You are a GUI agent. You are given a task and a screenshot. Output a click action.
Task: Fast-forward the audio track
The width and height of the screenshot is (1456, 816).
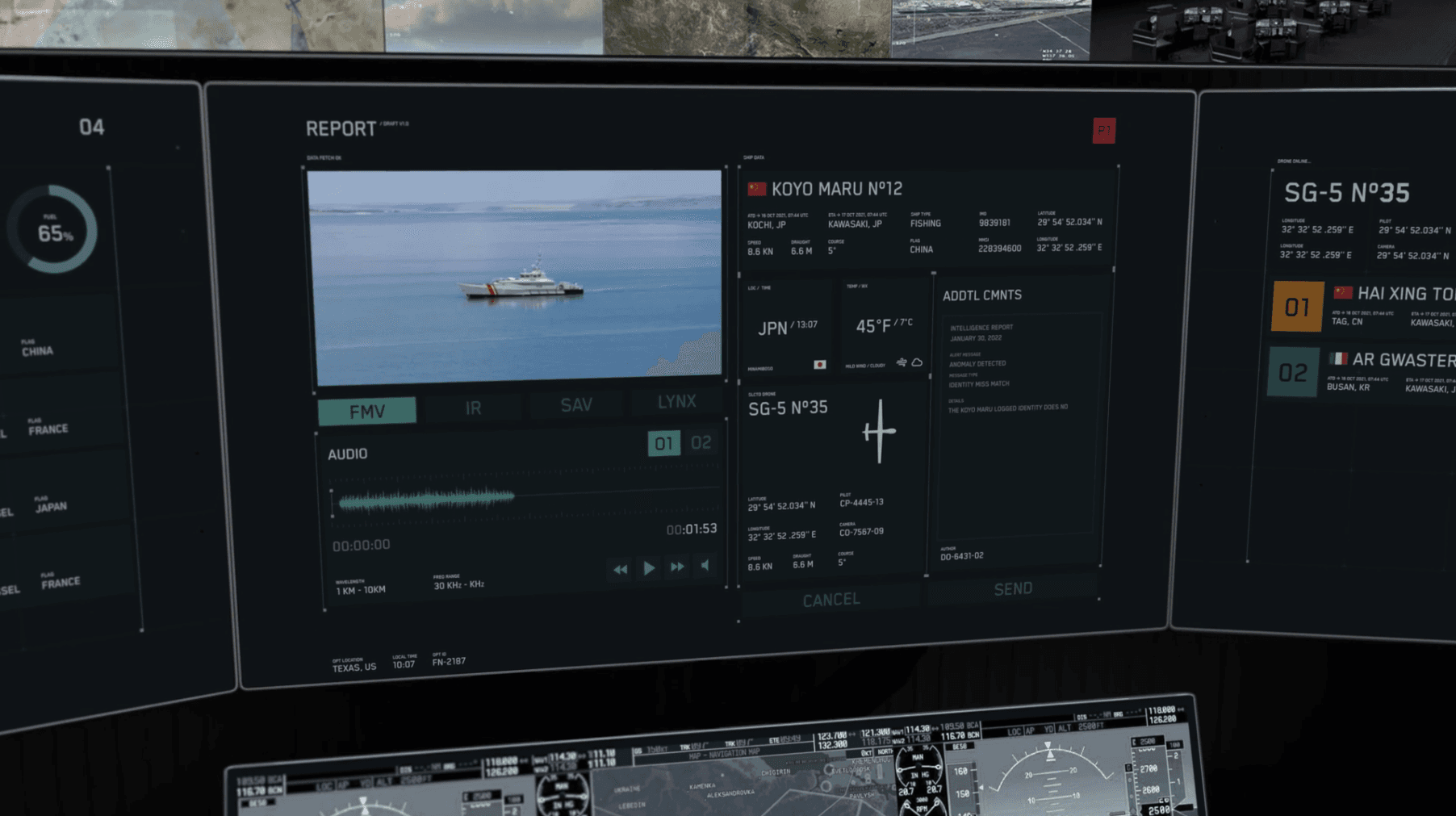(x=677, y=567)
